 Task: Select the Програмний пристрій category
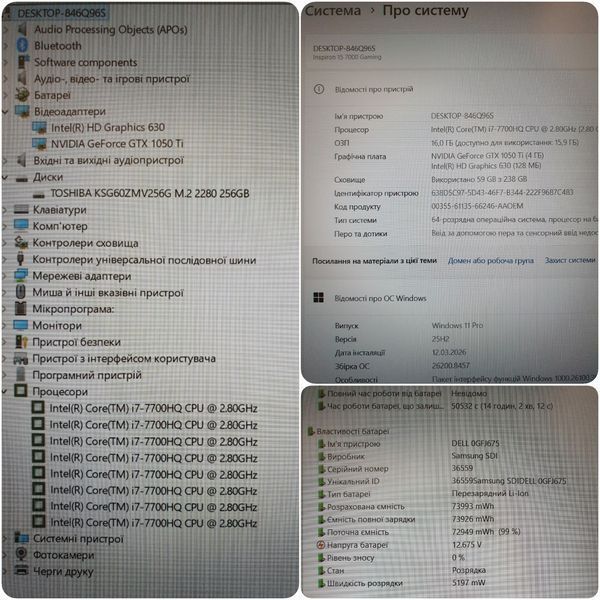(87, 375)
